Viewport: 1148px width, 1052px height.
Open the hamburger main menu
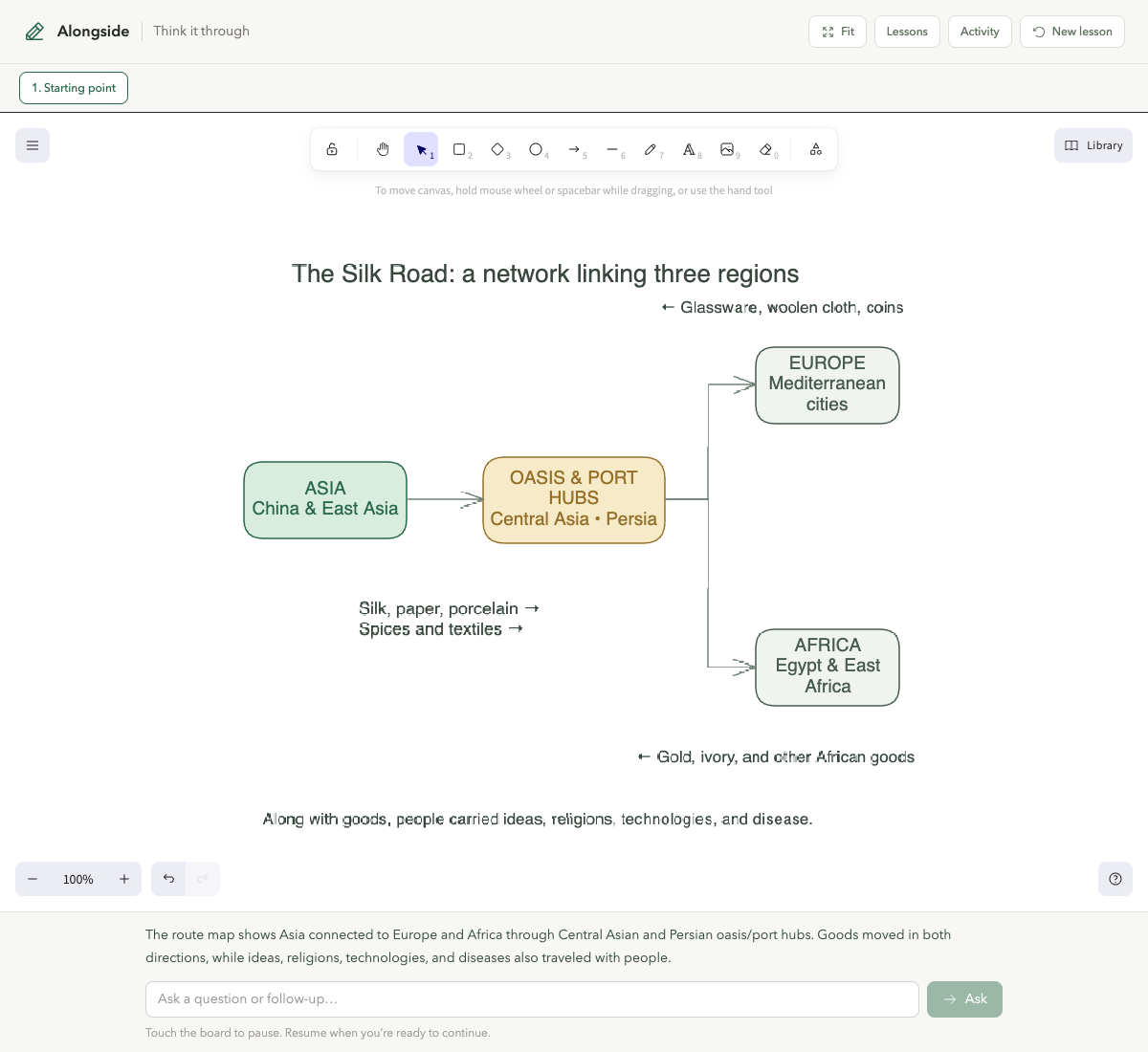33,145
